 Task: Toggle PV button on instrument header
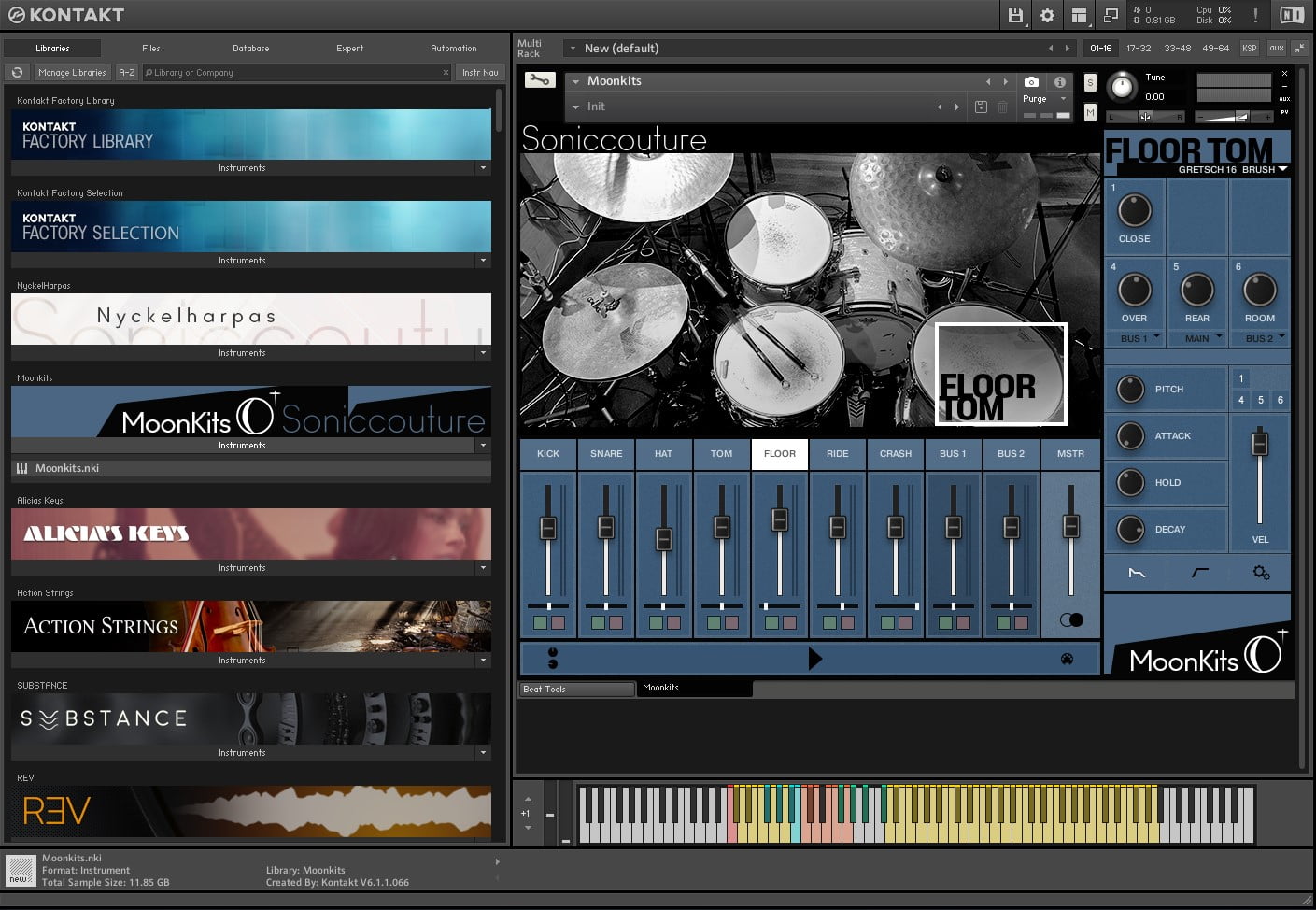[x=1284, y=112]
